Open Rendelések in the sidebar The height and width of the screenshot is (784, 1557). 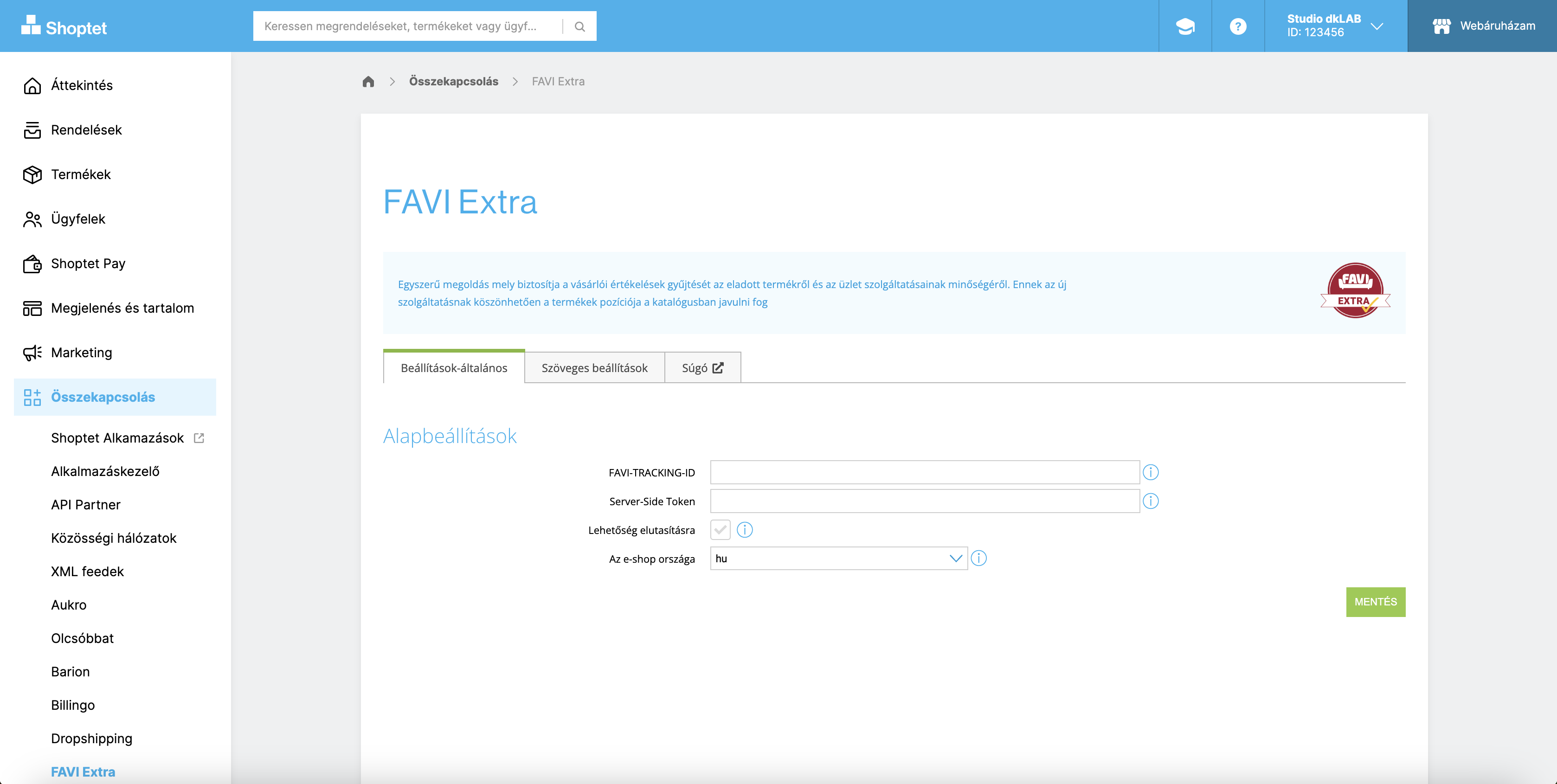pyautogui.click(x=86, y=130)
